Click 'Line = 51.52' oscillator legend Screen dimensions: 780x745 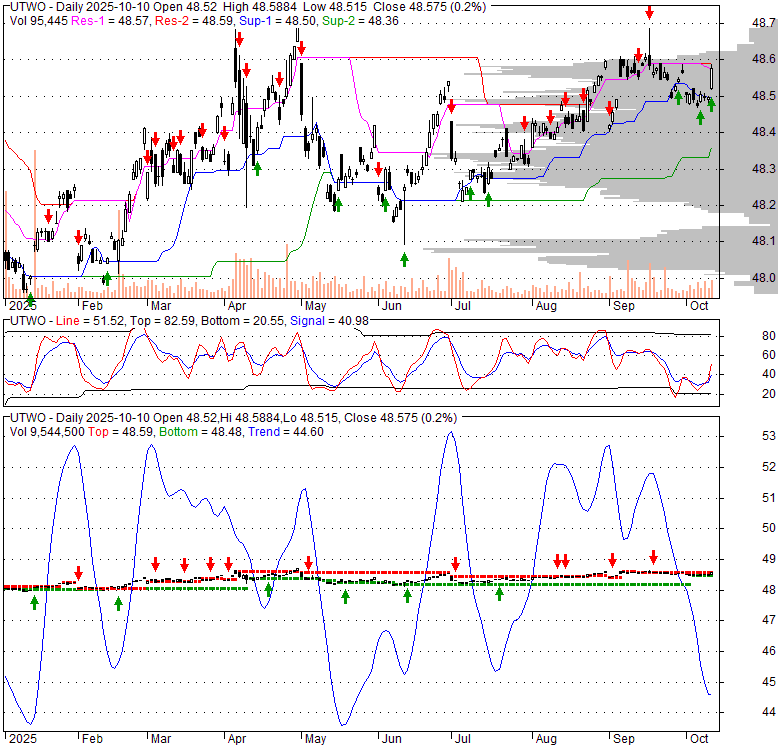90,321
